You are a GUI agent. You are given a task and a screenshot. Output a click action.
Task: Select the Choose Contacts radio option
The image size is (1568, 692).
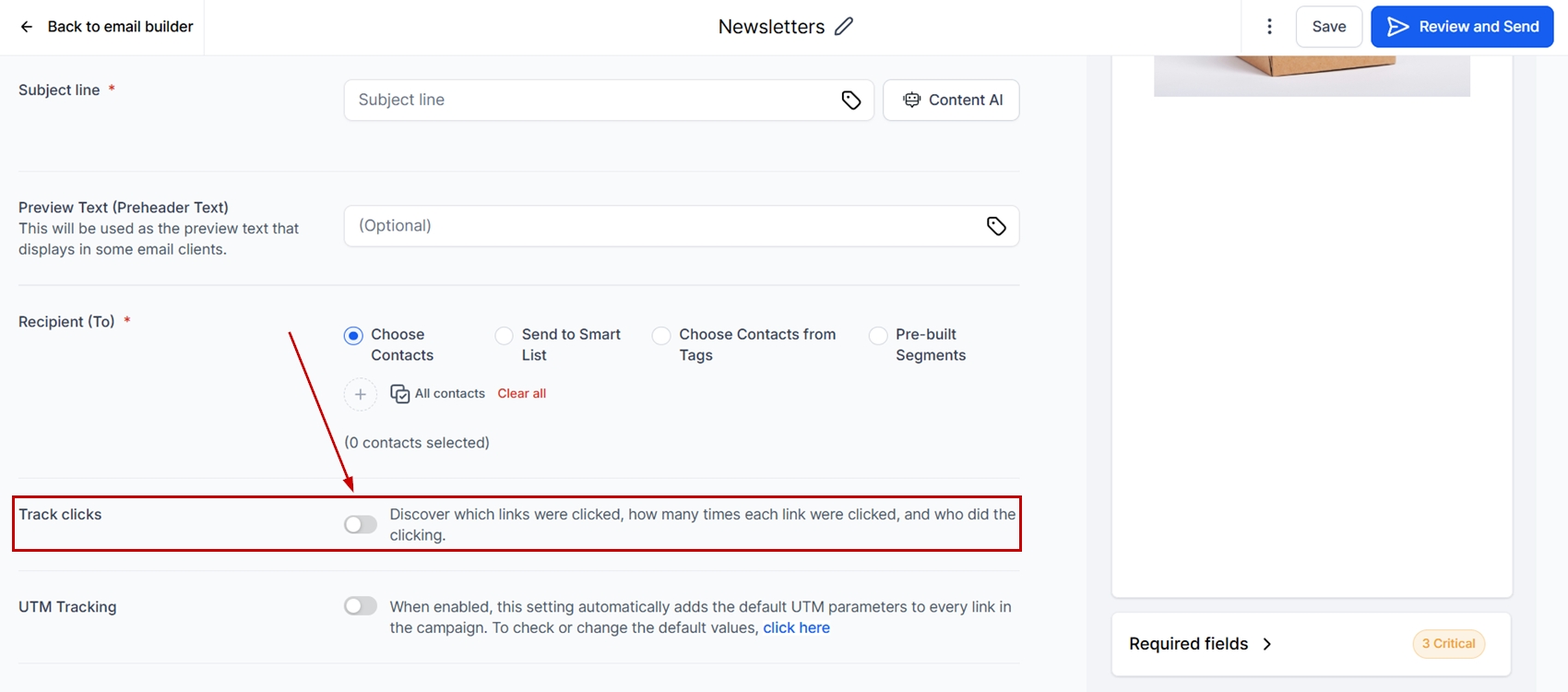353,336
